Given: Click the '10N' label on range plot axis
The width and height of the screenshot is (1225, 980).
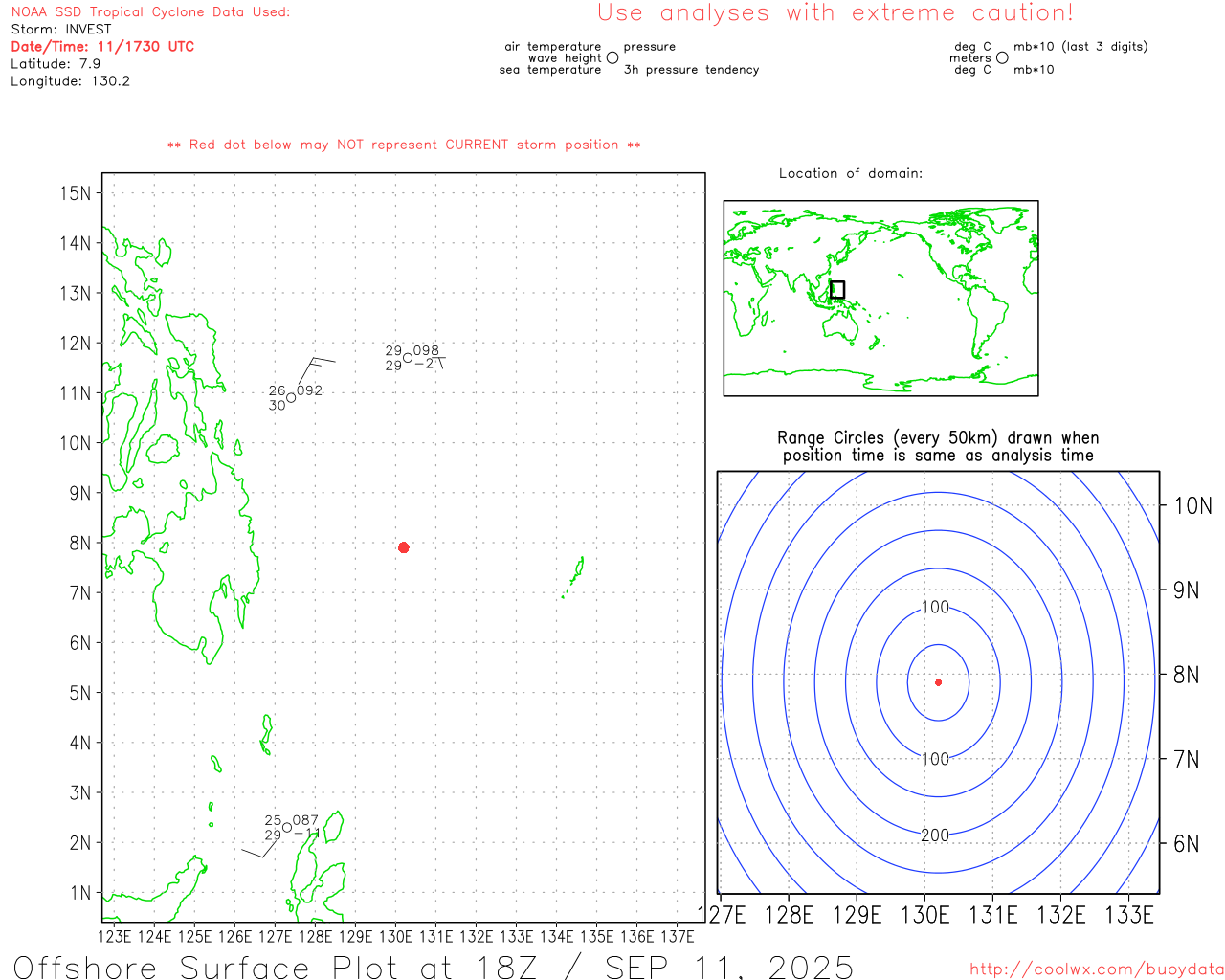Looking at the screenshot, I should tap(1192, 506).
